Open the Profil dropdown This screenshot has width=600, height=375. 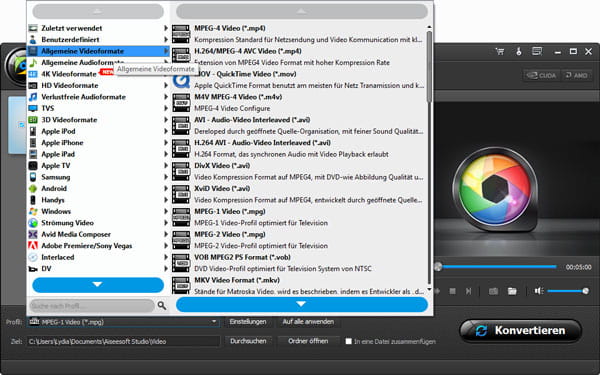pos(123,322)
